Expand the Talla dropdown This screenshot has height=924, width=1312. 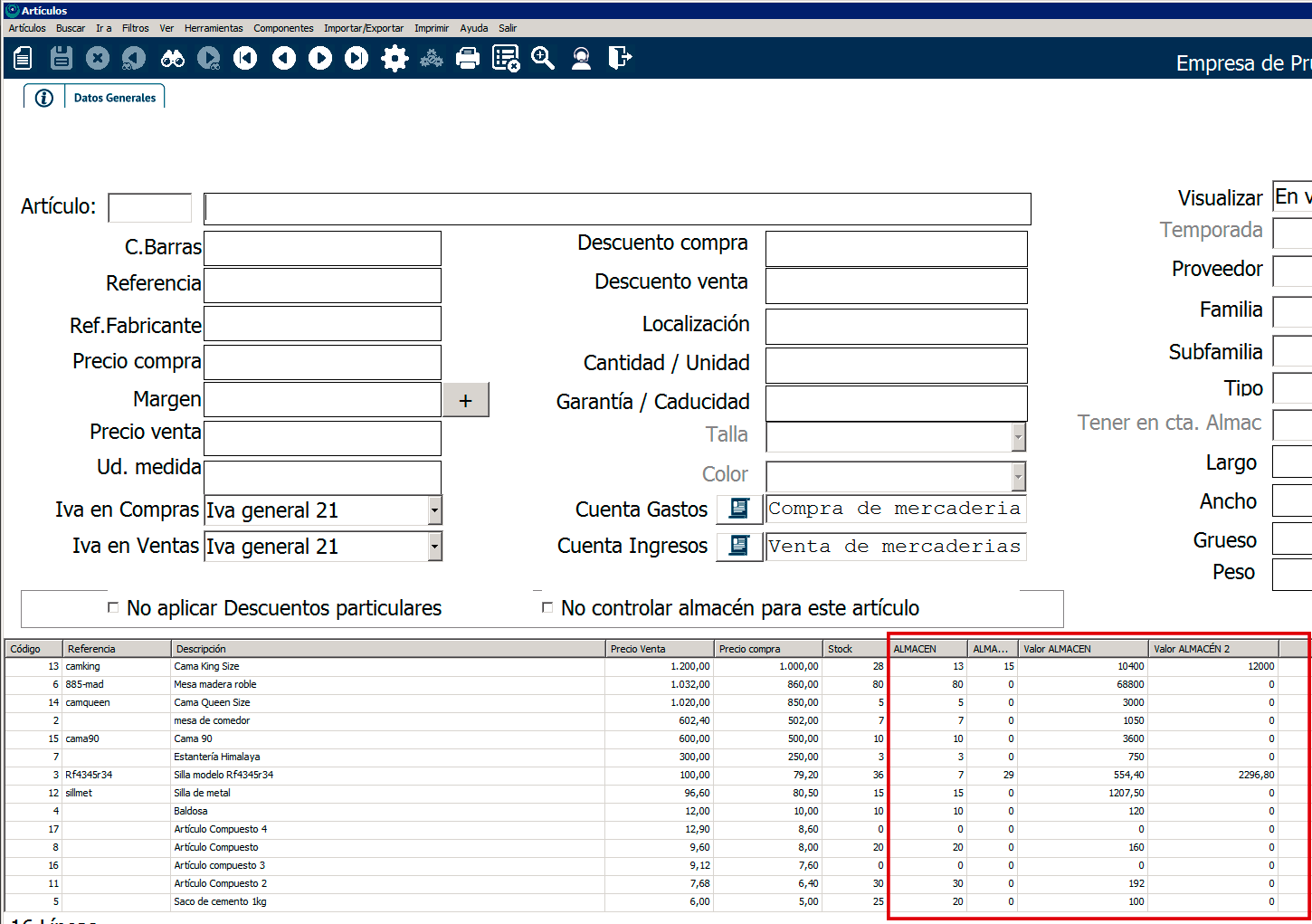pos(1018,437)
